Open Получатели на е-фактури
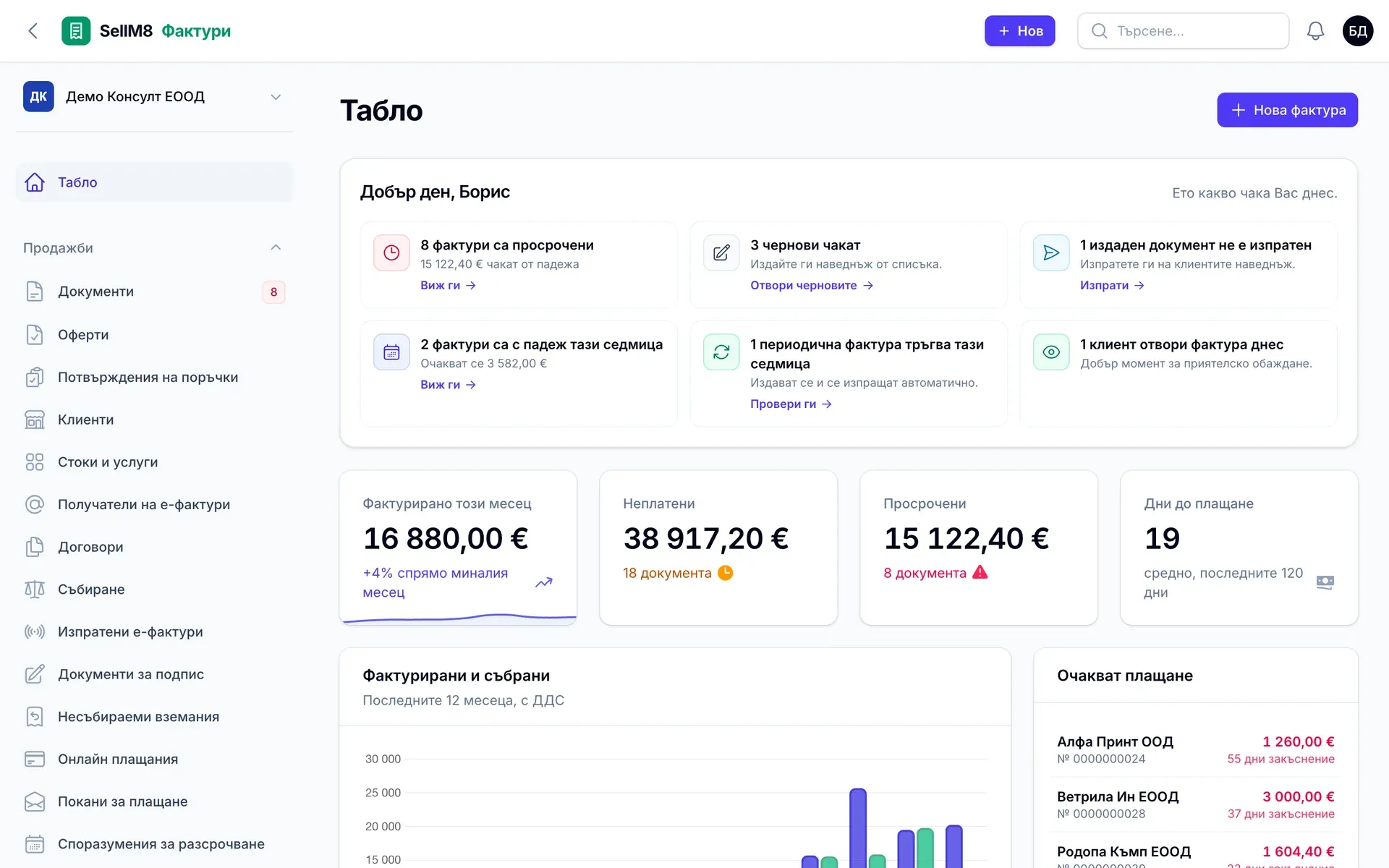 154,505
